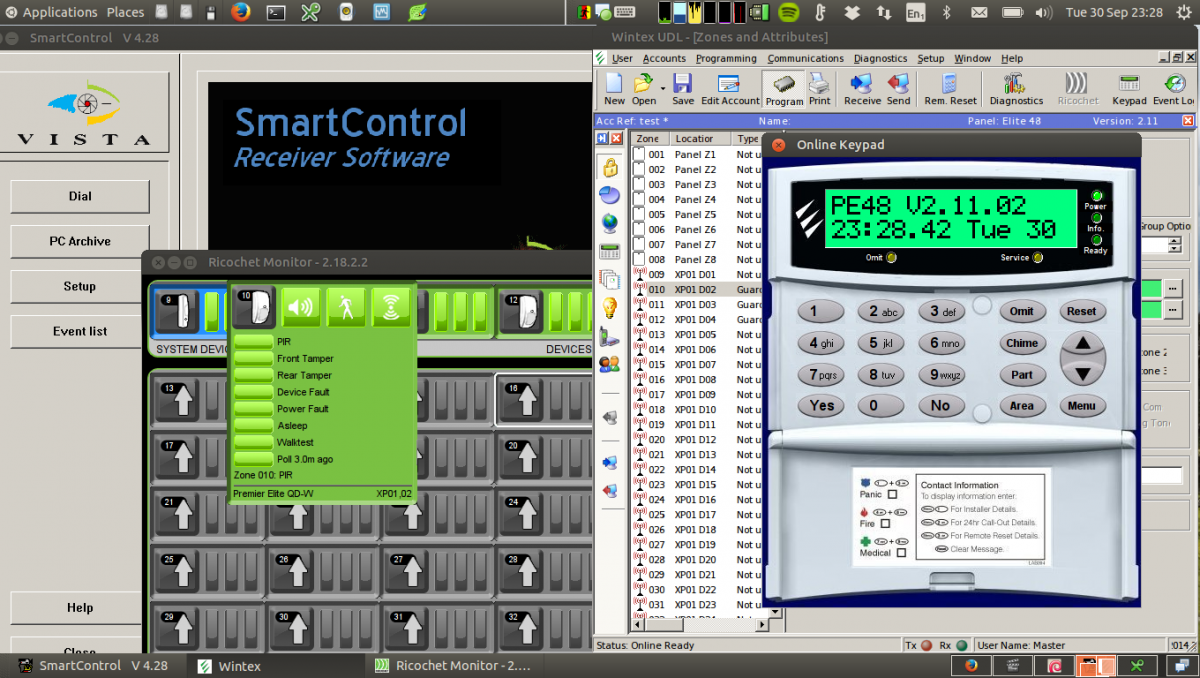Select padlock icon in Wintex sidebar
This screenshot has height=678, width=1200.
coord(609,166)
